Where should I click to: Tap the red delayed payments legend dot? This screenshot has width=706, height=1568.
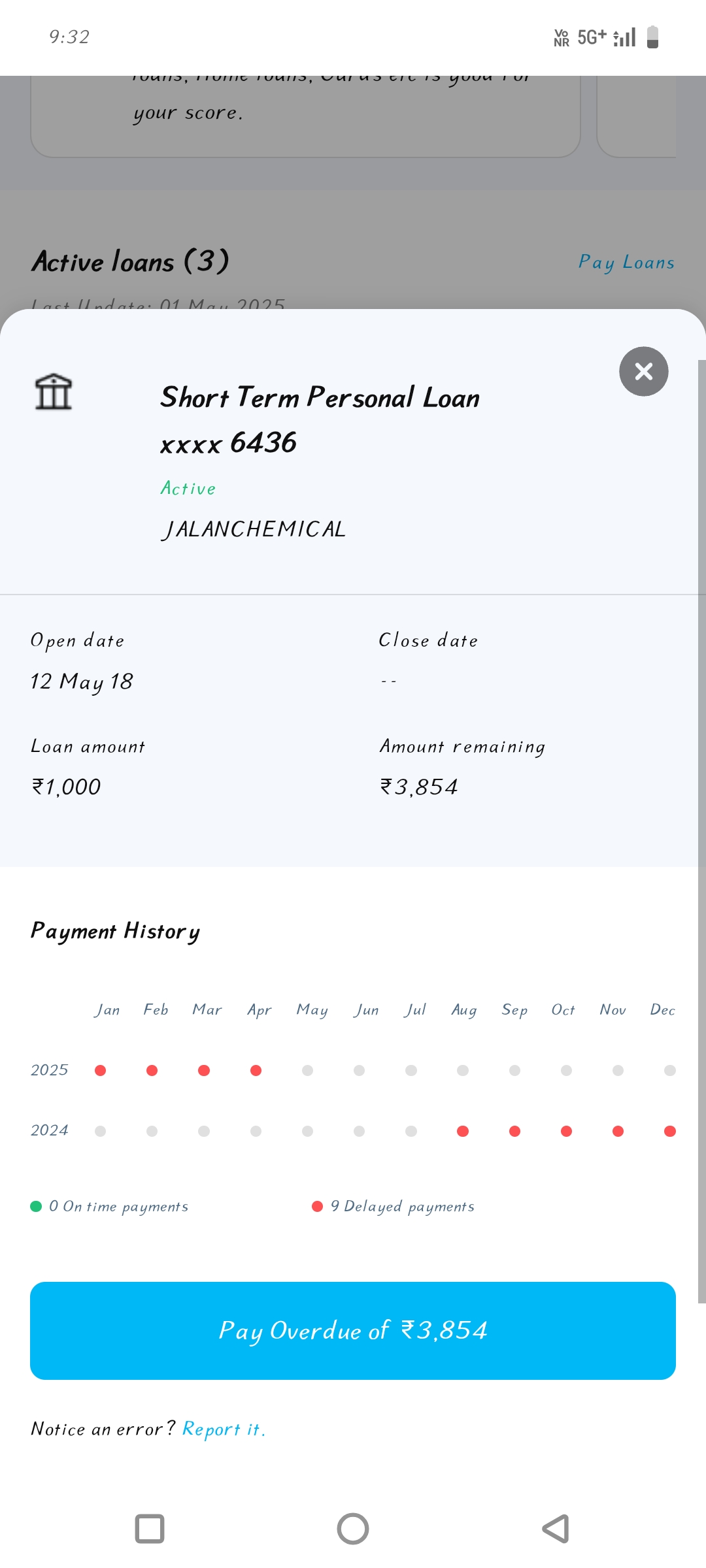pyautogui.click(x=317, y=1206)
